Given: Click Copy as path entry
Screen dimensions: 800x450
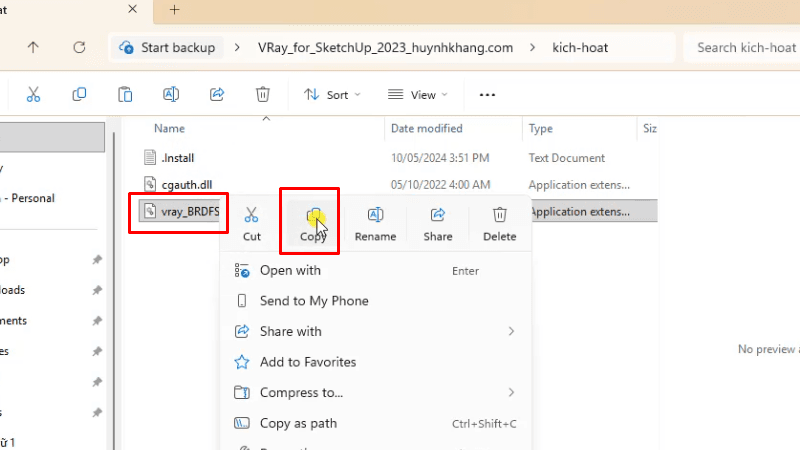Looking at the screenshot, I should pos(376,423).
